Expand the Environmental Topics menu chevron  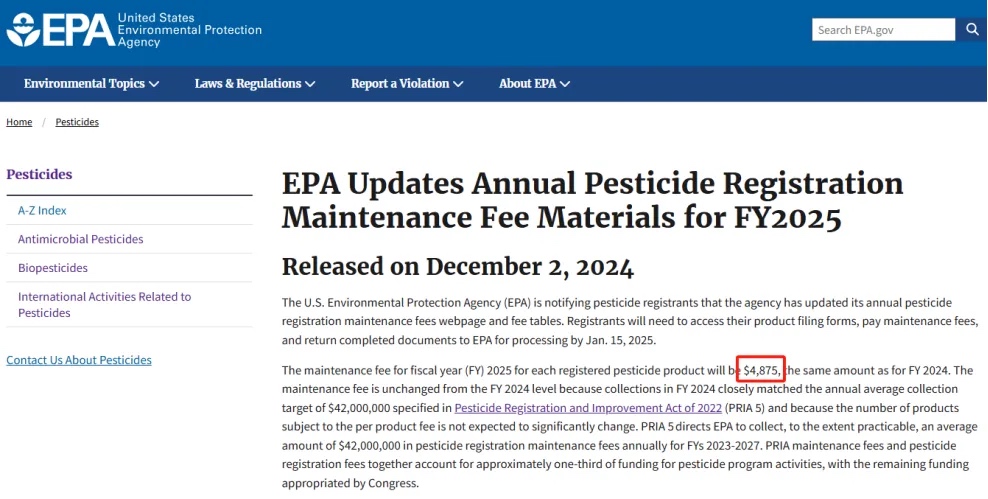click(x=154, y=84)
